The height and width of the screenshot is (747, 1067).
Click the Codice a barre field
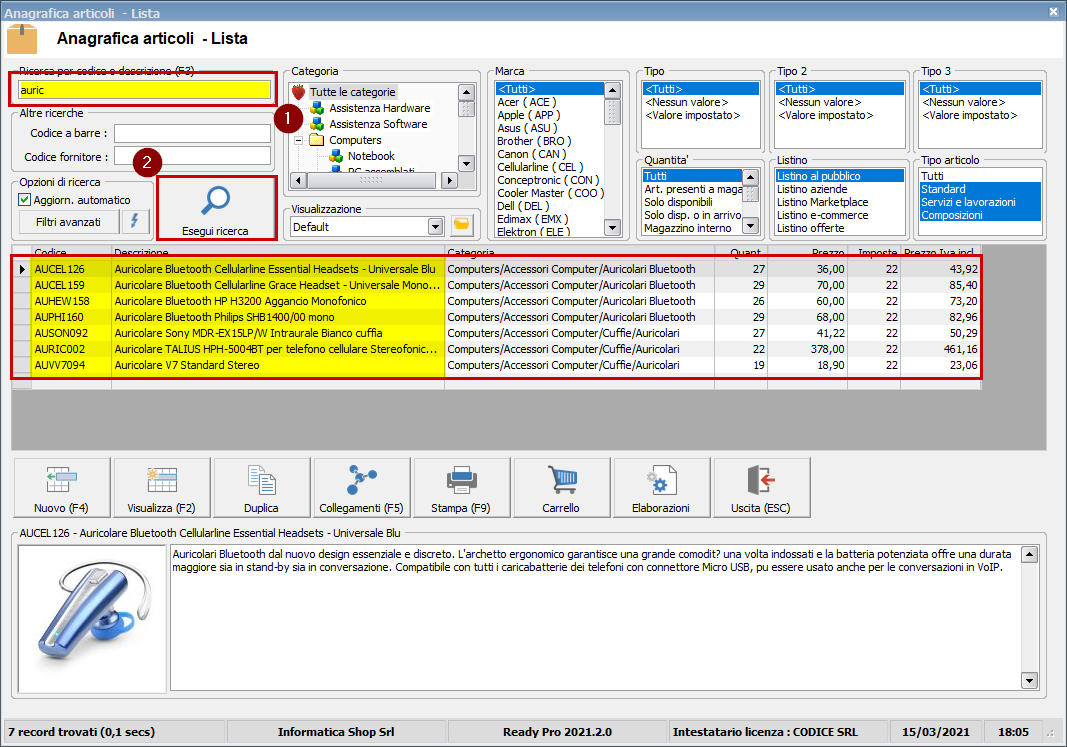[192, 134]
